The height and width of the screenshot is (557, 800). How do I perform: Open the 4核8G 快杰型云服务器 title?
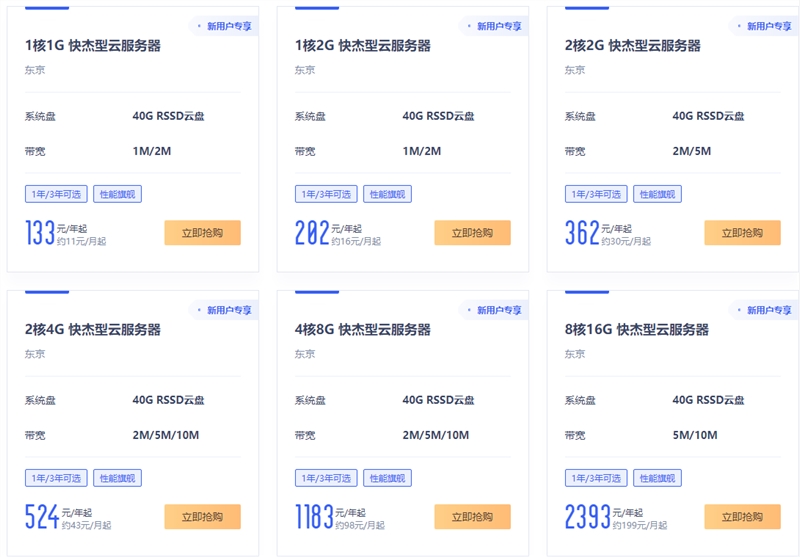click(363, 330)
